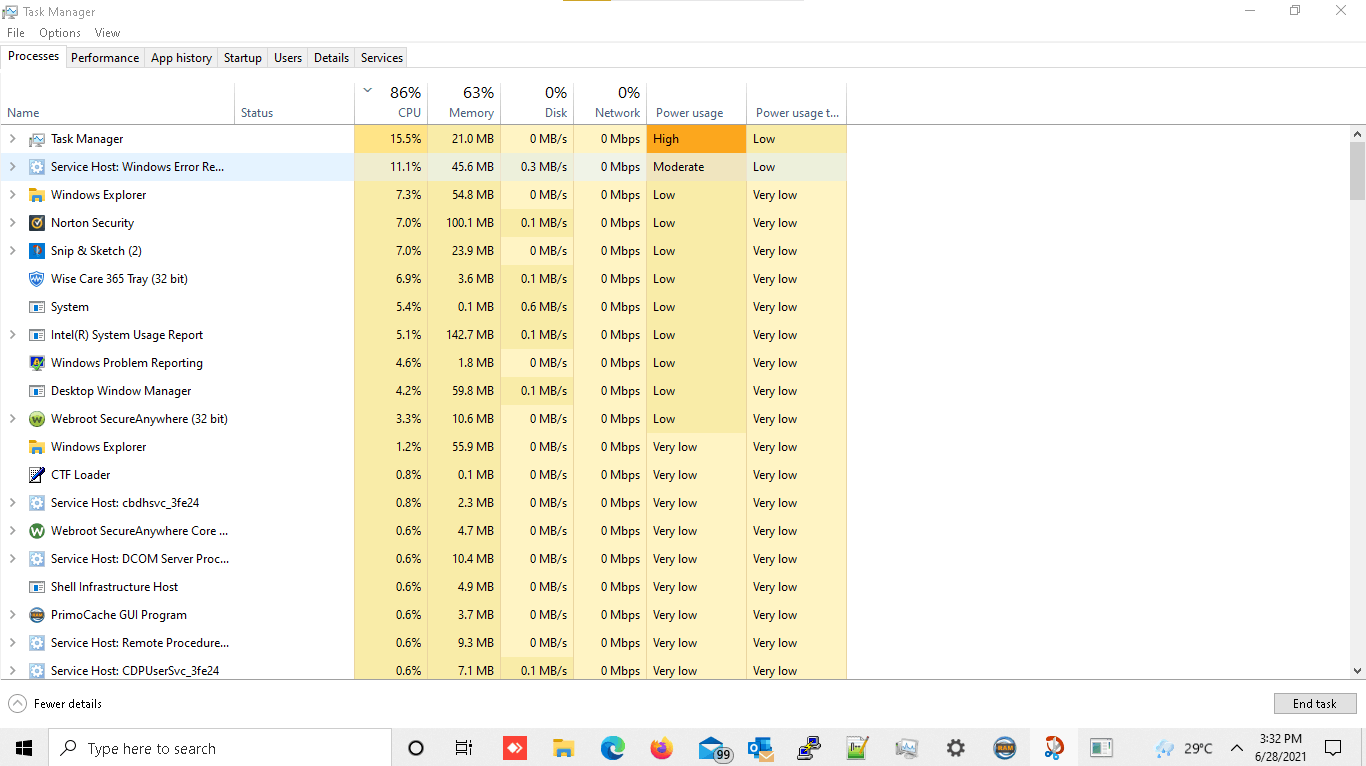The height and width of the screenshot is (766, 1366).
Task: Open Outlook from the taskbar
Action: [x=760, y=748]
